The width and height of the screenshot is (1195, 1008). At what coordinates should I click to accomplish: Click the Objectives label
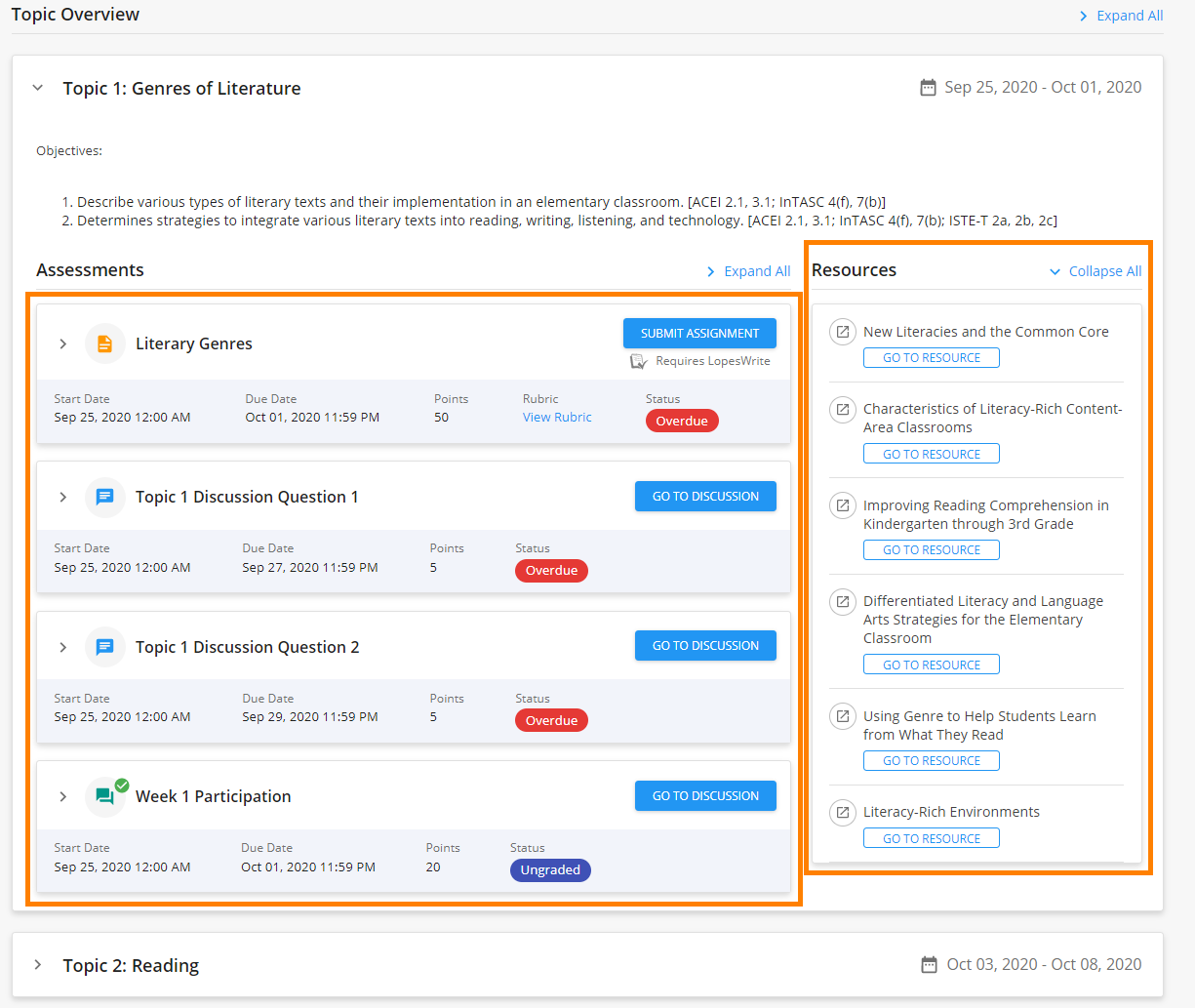(x=69, y=150)
